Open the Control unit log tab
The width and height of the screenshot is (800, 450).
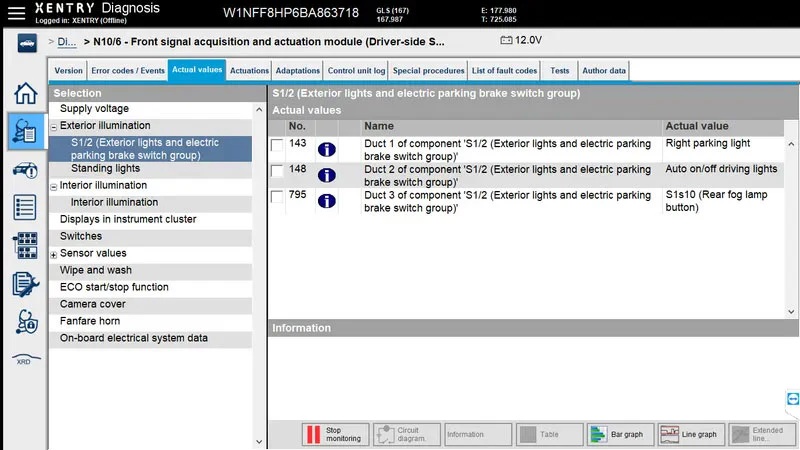pos(356,70)
